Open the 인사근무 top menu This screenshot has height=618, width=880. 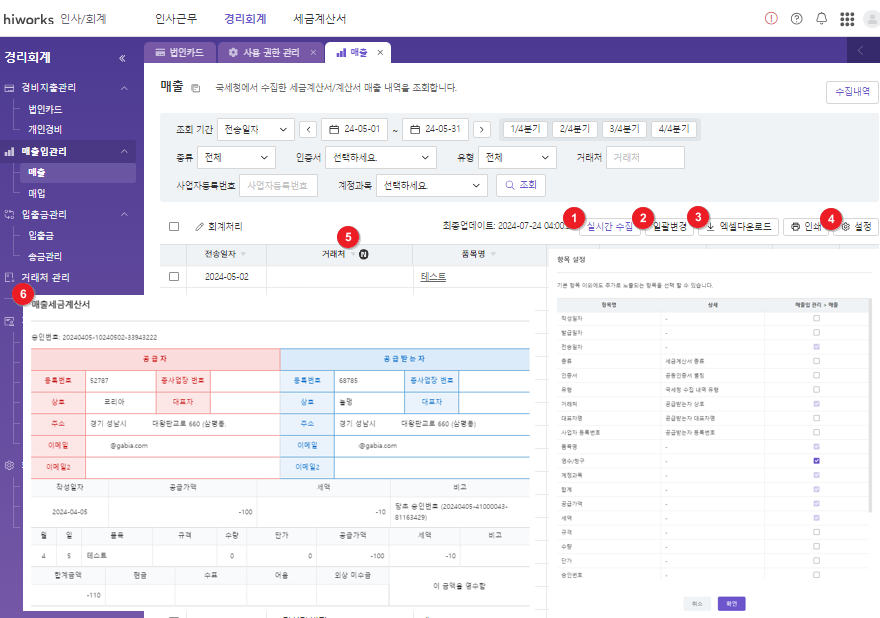click(x=176, y=19)
